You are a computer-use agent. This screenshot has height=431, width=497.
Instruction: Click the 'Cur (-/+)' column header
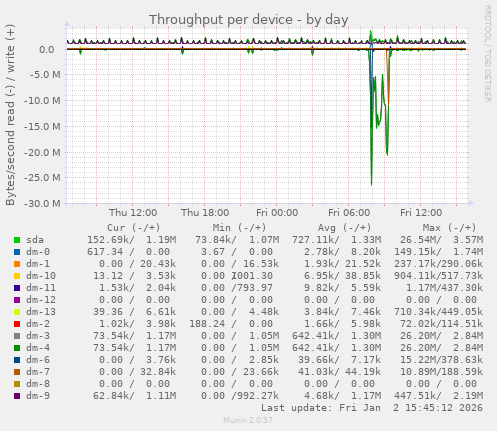point(134,228)
